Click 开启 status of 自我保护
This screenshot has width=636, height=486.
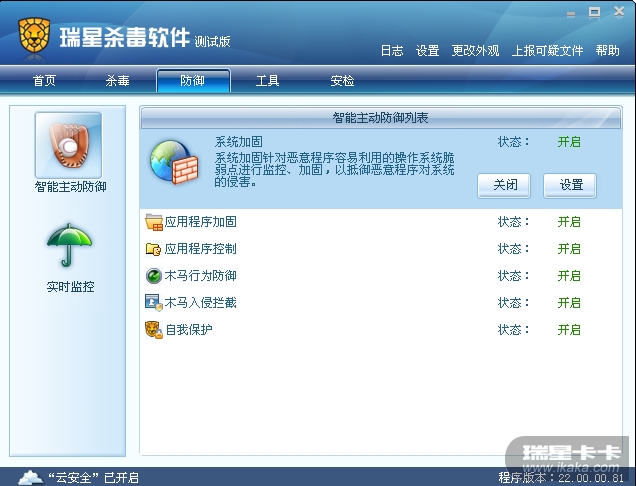[x=569, y=330]
